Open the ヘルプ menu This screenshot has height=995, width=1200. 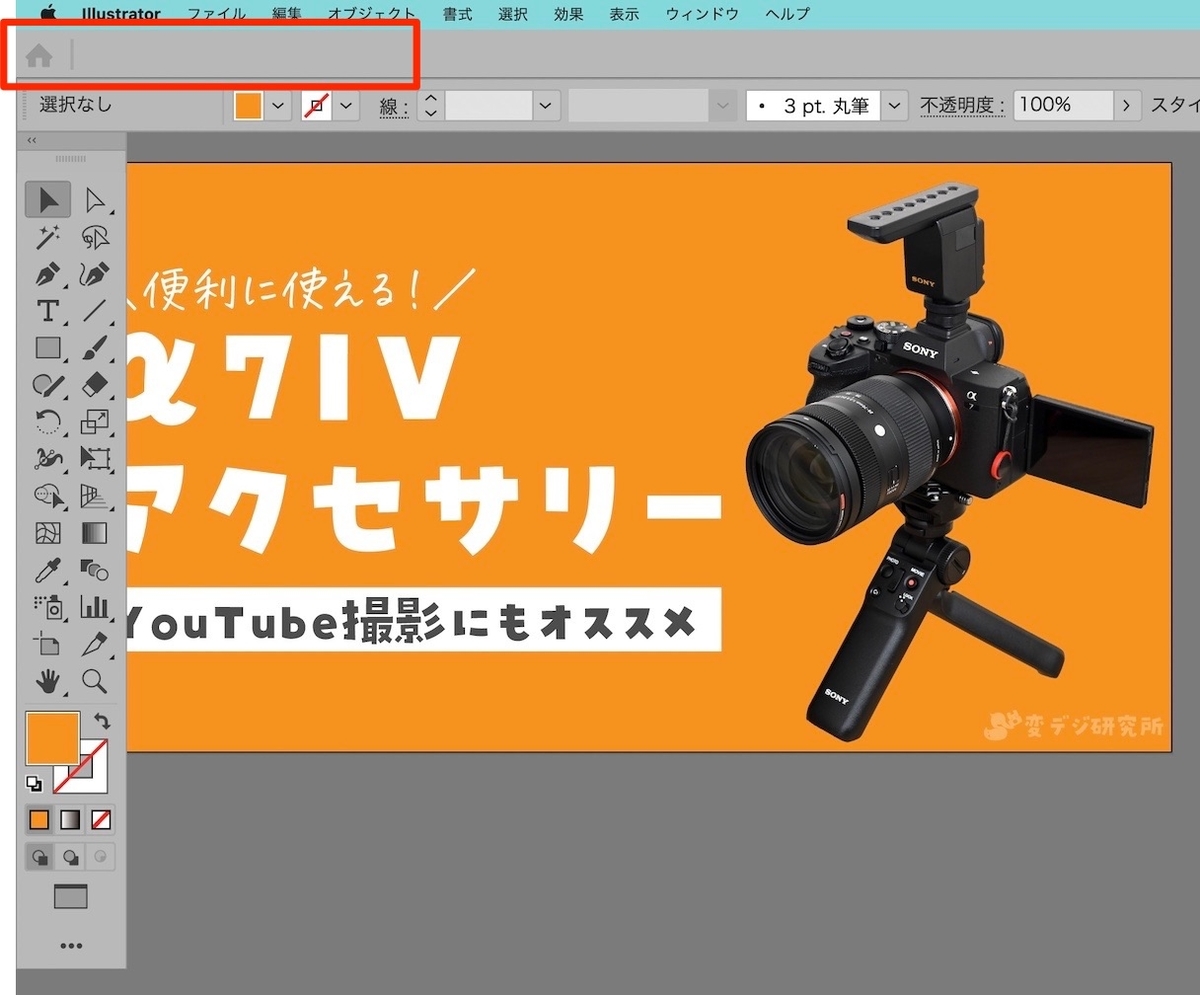tap(787, 14)
